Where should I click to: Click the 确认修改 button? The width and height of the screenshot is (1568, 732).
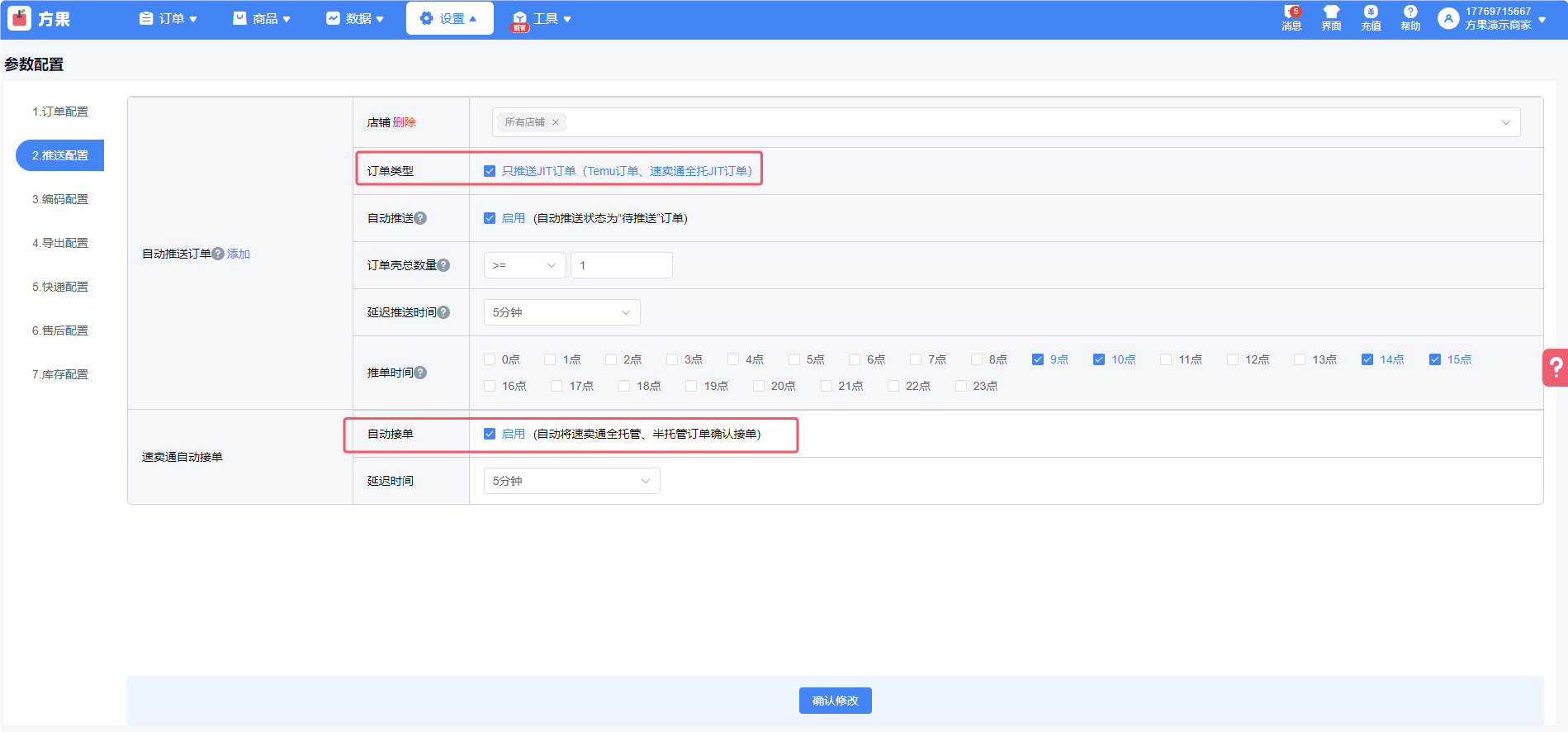835,701
